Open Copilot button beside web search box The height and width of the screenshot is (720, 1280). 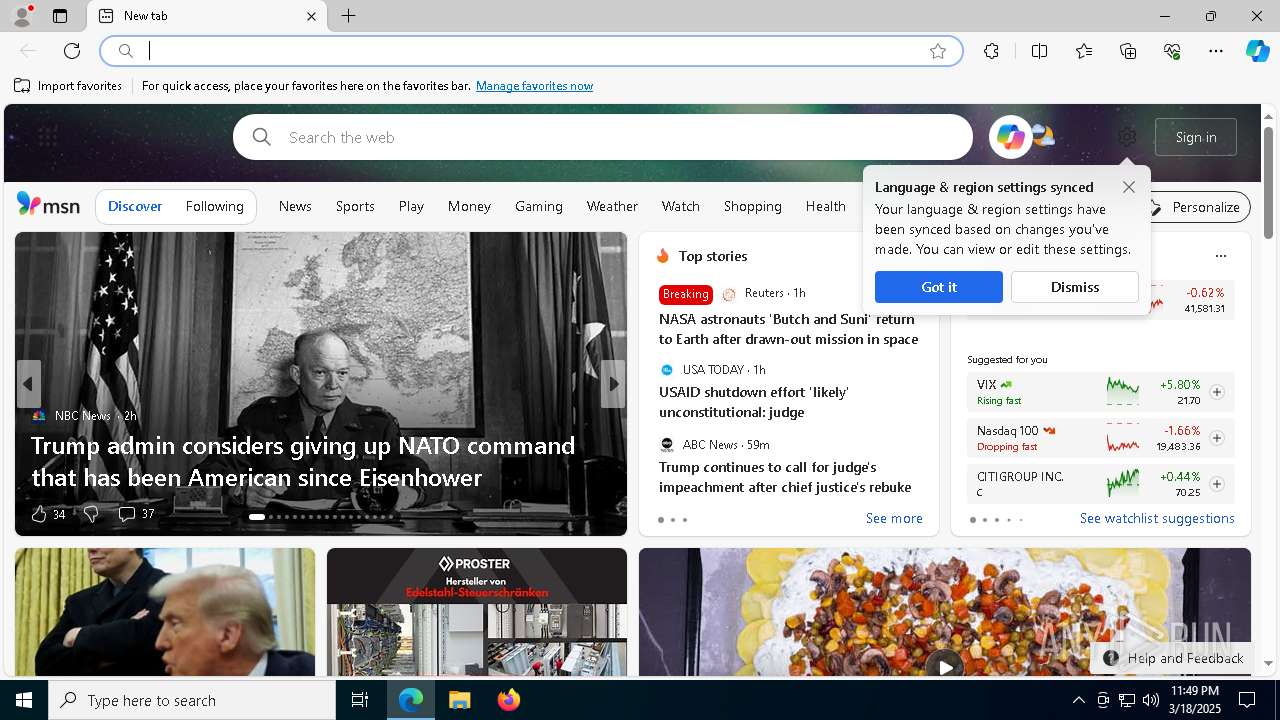pyautogui.click(x=1010, y=137)
